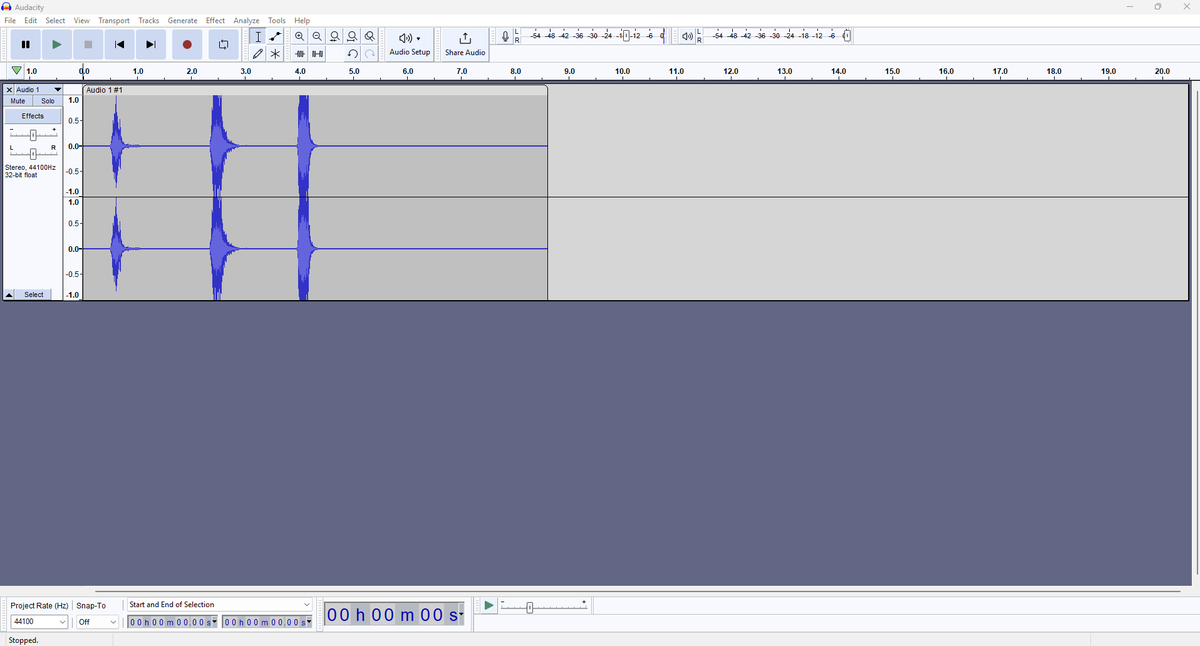The width and height of the screenshot is (1200, 646).
Task: Select the Envelope tool
Action: point(275,36)
